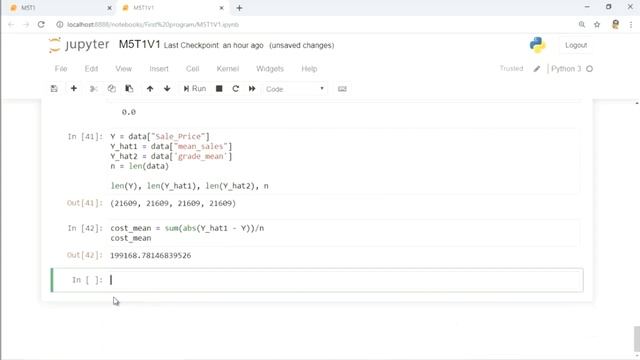Open browser zoom magnifier icon
Image resolution: width=640 pixels, height=360 pixels.
click(x=582, y=24)
